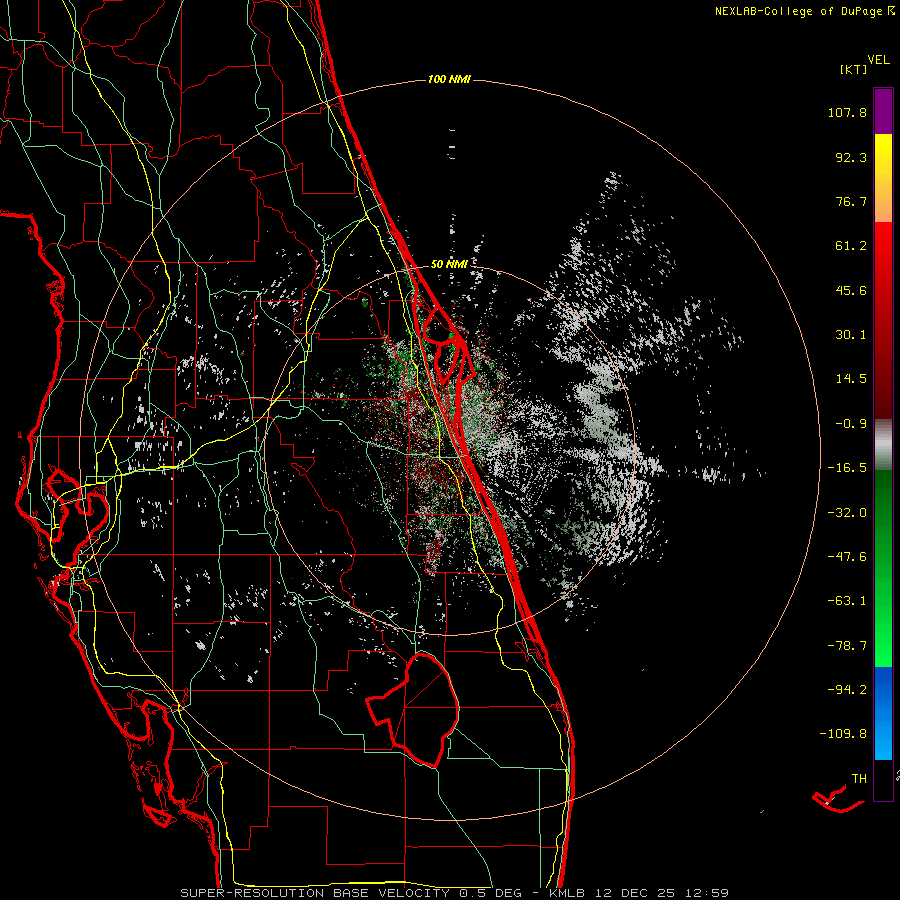This screenshot has width=900, height=900.
Task: Click the 100 NMI range ring label
Action: click(449, 79)
